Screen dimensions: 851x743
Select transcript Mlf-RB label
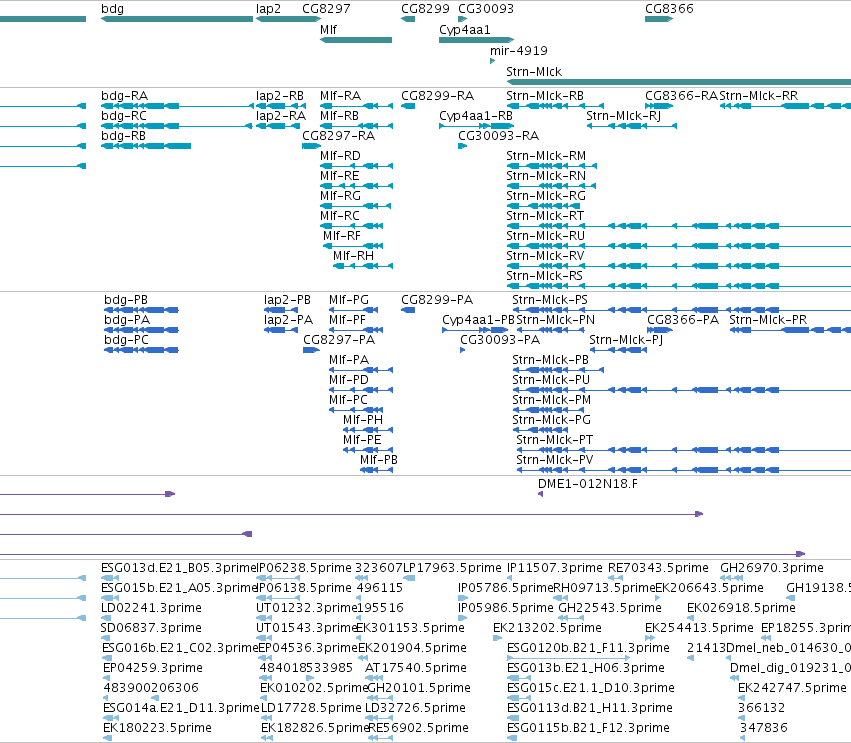pyautogui.click(x=339, y=116)
